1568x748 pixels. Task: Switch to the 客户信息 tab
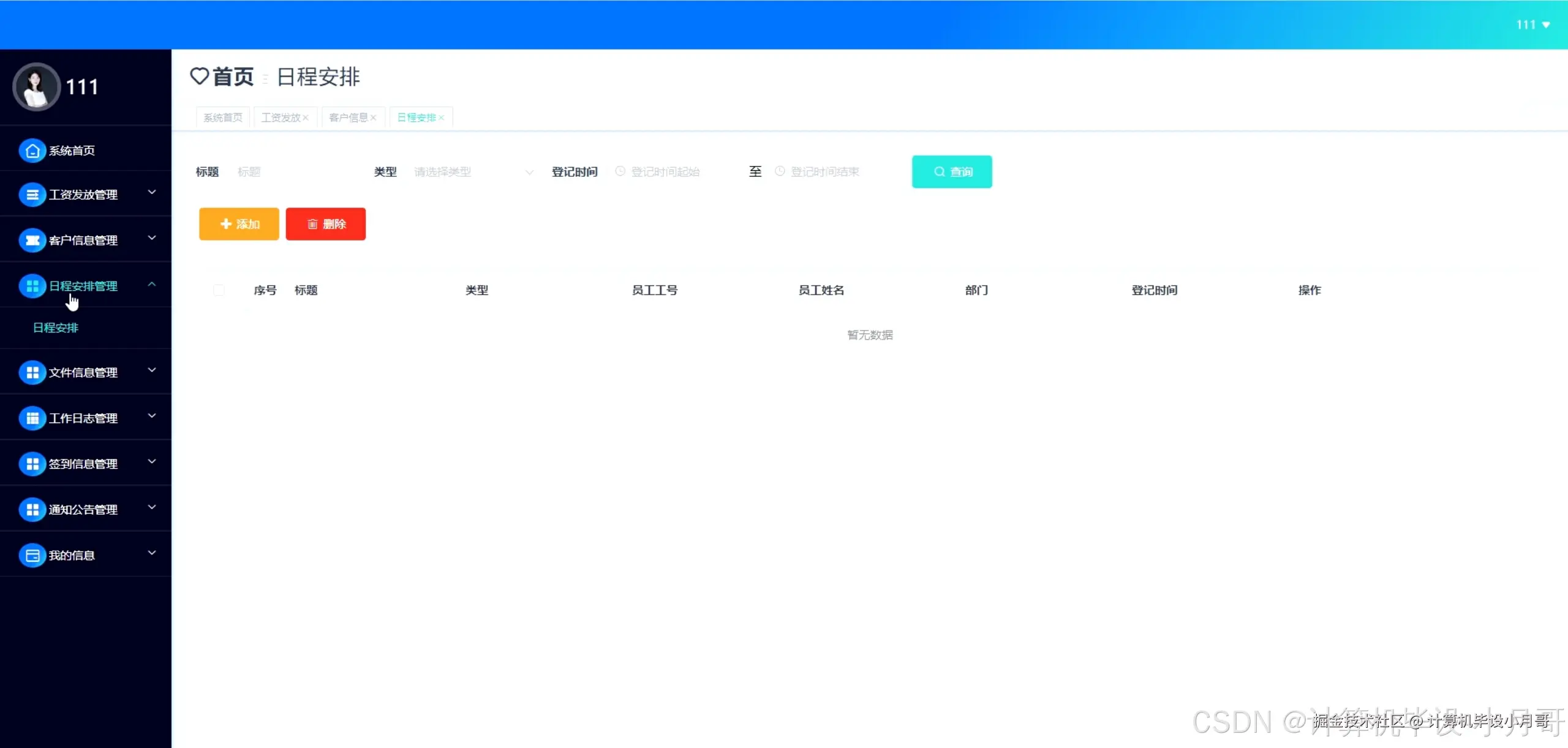(348, 118)
